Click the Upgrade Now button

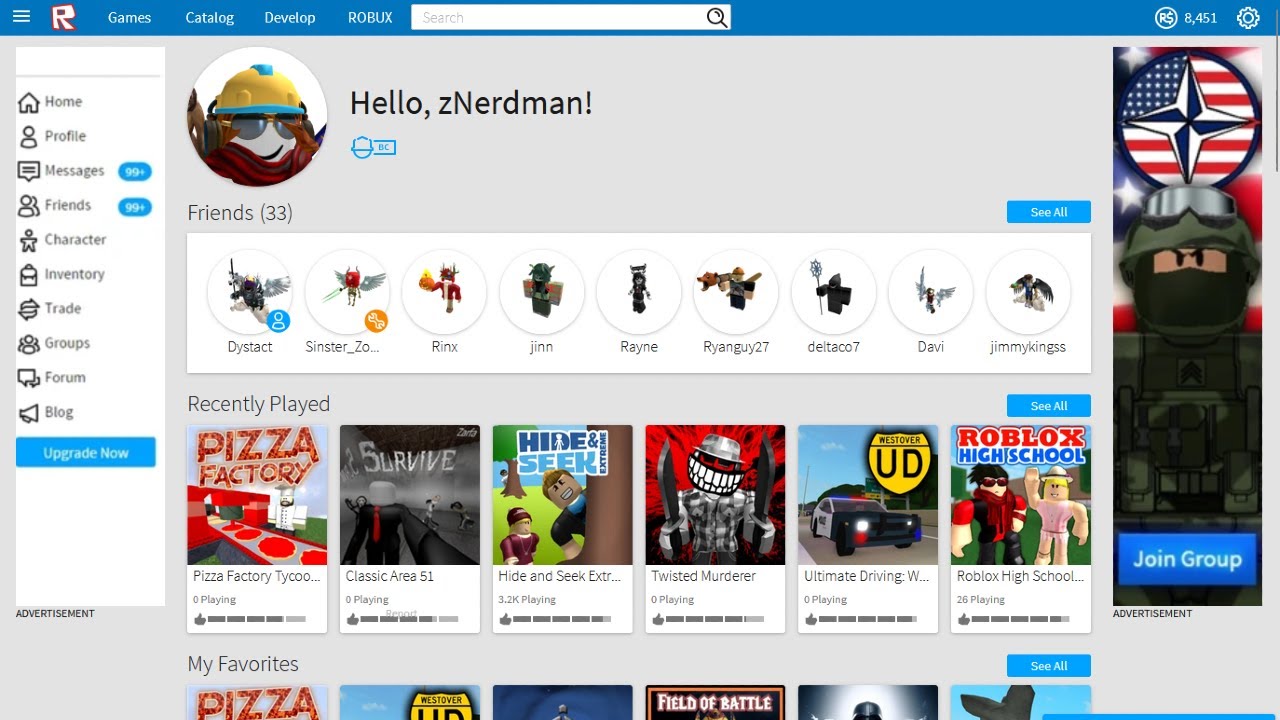coord(86,452)
